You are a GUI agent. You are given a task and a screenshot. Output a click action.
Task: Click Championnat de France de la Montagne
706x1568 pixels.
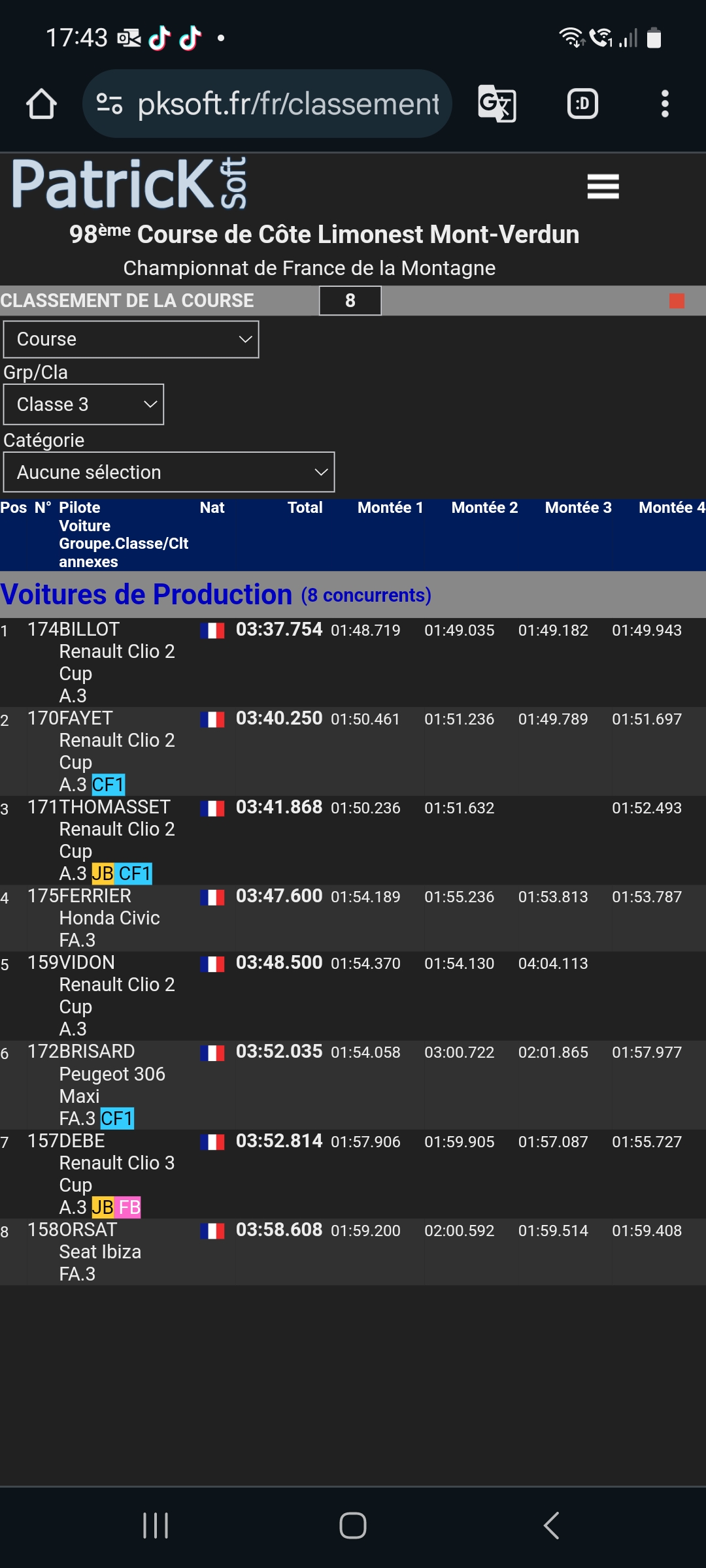pyautogui.click(x=309, y=268)
